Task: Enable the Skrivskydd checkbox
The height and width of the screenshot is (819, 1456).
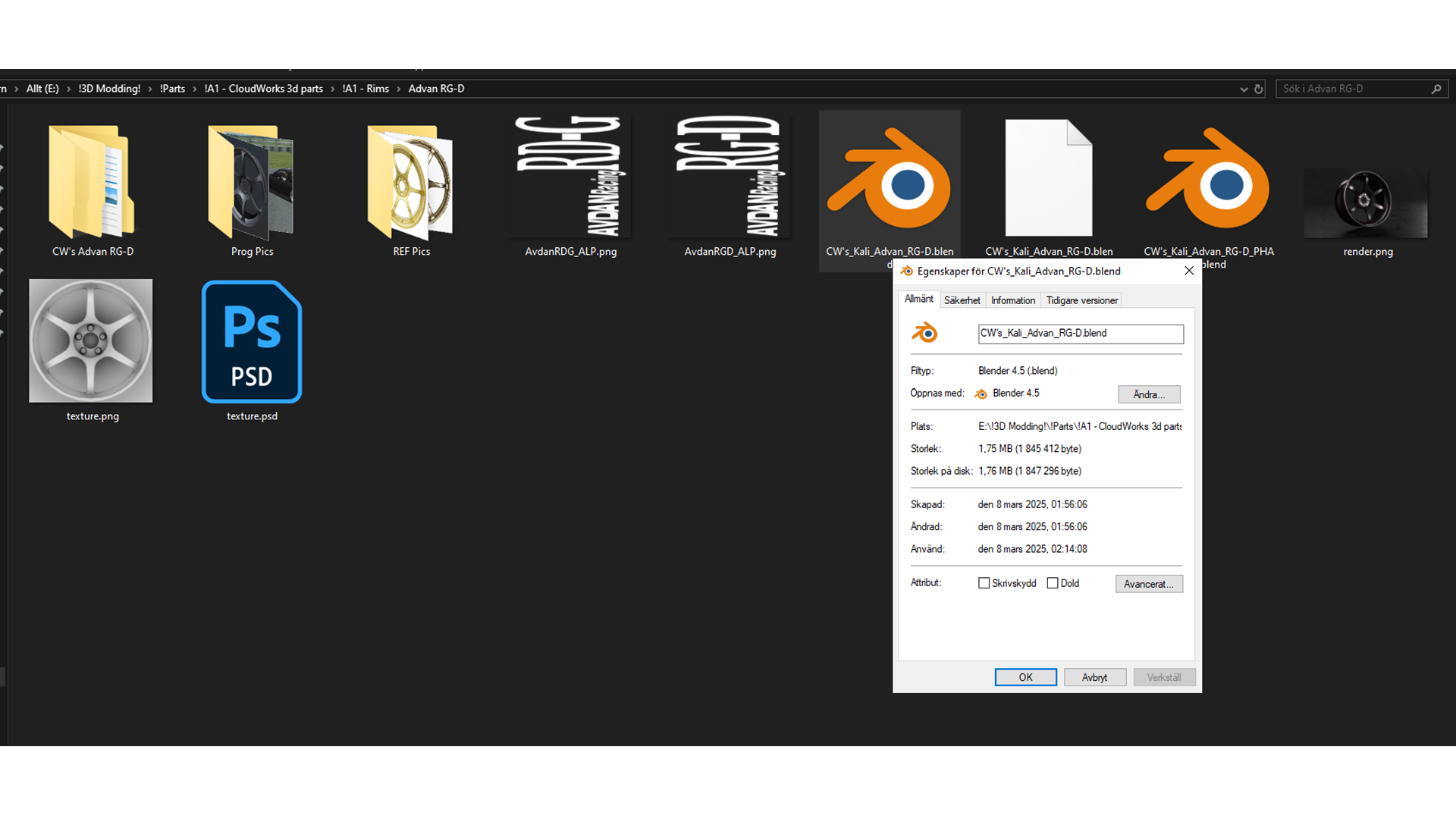Action: (x=984, y=583)
